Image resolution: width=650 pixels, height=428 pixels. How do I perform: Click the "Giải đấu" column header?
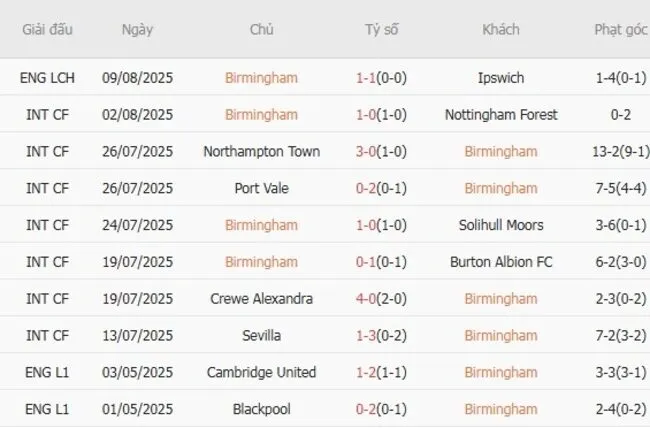pos(46,29)
